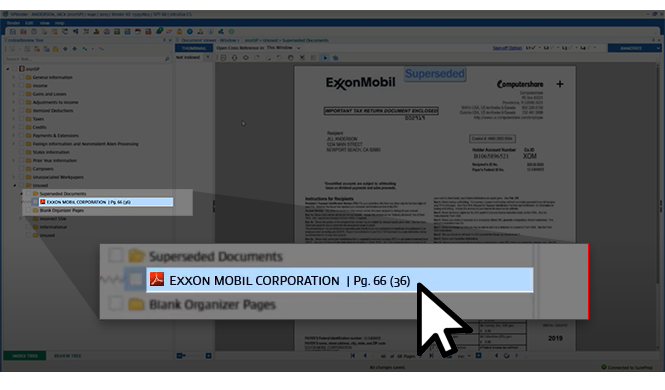Screen dimensions: 665x390
Task: Pin the Index/Review Tree panel
Action: pyautogui.click(x=165, y=40)
